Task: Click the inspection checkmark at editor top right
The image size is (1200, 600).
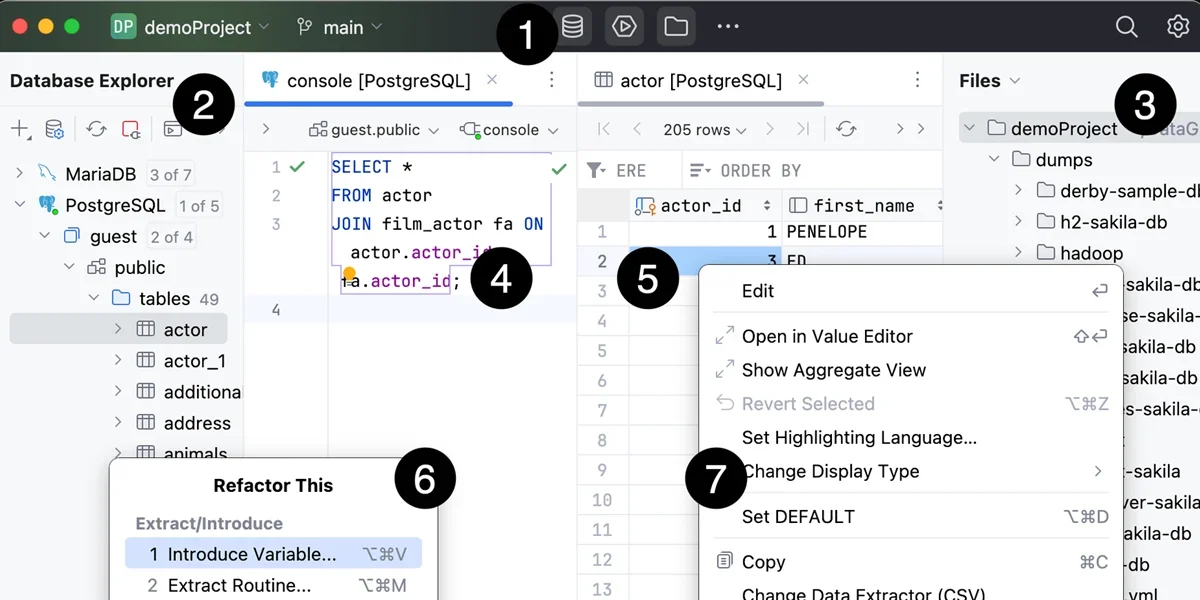Action: point(559,169)
